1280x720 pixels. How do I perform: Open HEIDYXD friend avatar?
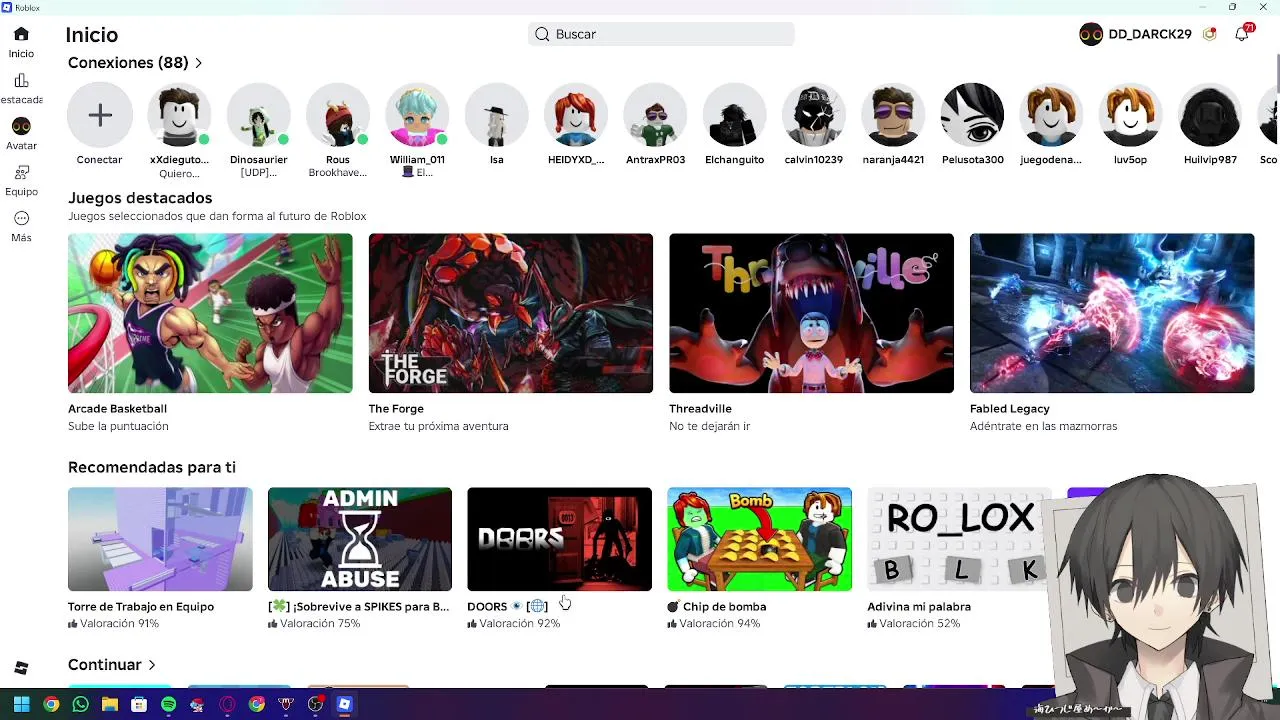pyautogui.click(x=576, y=115)
